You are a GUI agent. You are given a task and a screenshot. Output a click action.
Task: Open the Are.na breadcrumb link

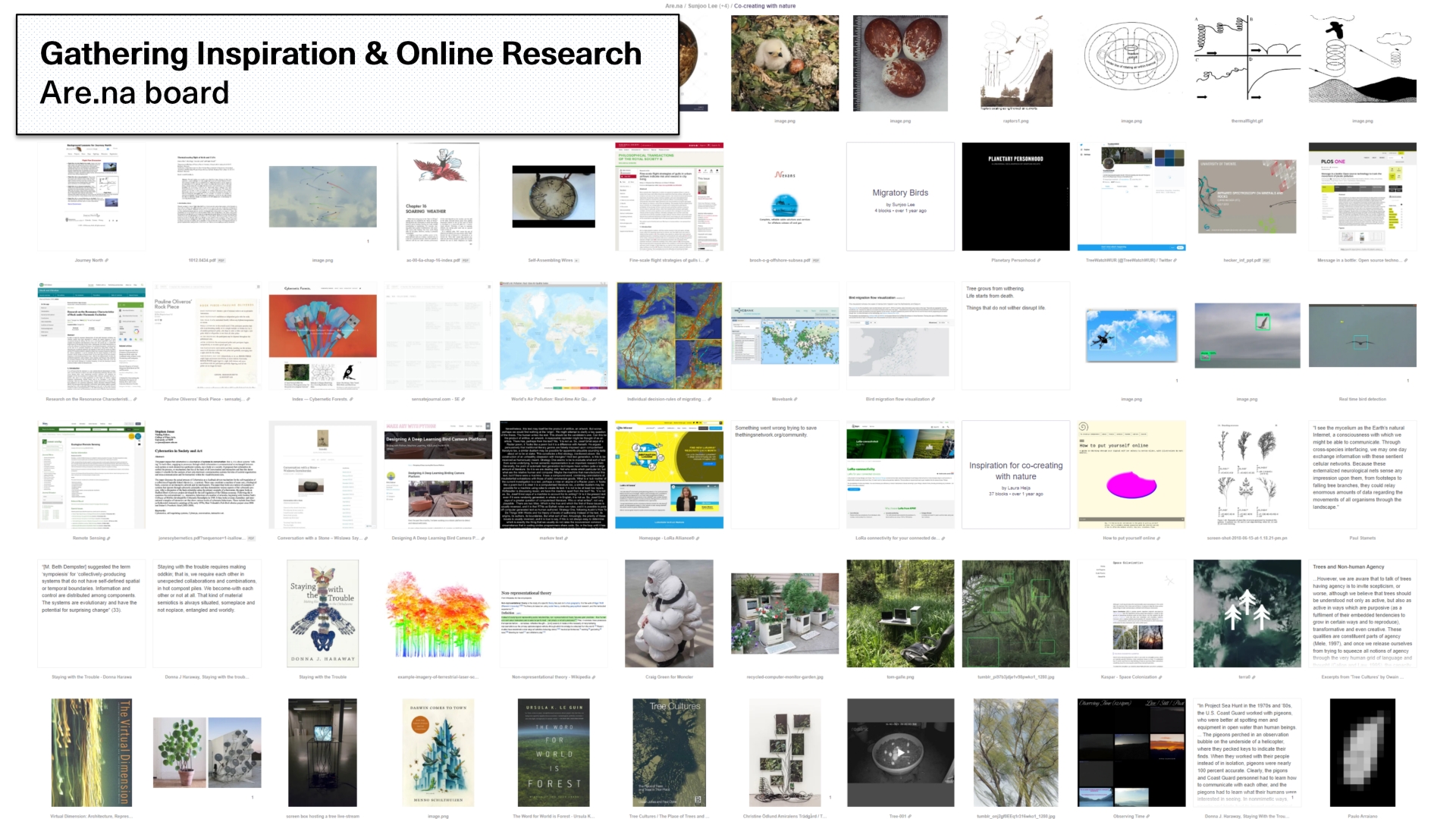(674, 6)
